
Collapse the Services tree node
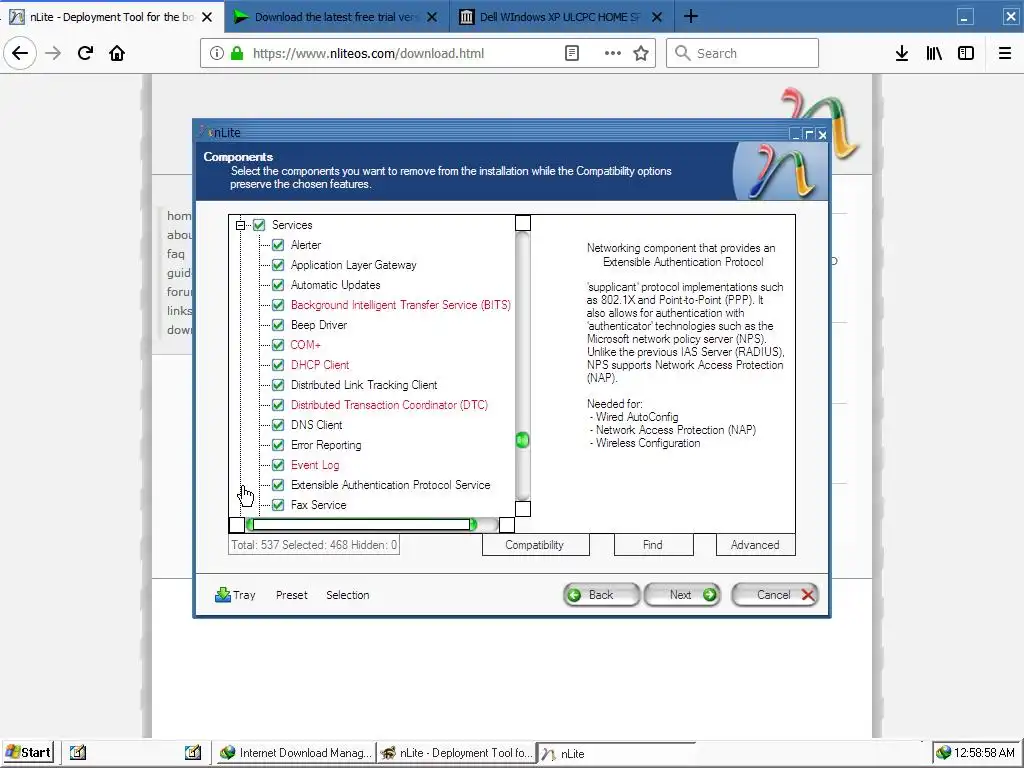click(x=240, y=225)
